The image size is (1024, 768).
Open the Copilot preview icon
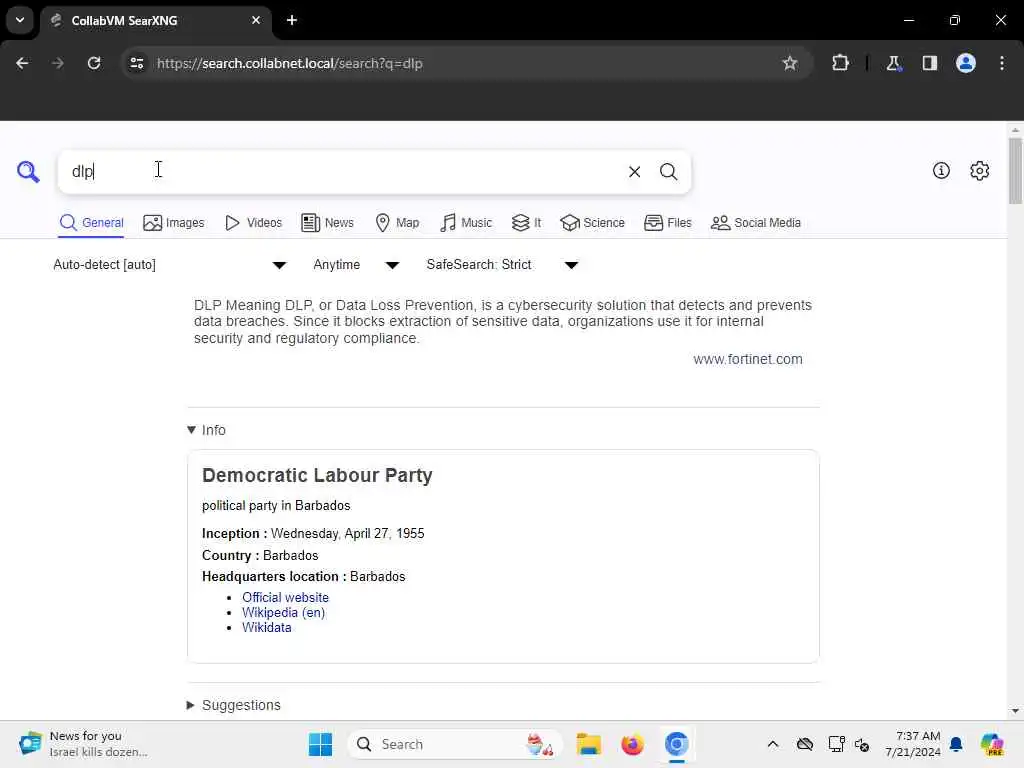click(x=992, y=744)
